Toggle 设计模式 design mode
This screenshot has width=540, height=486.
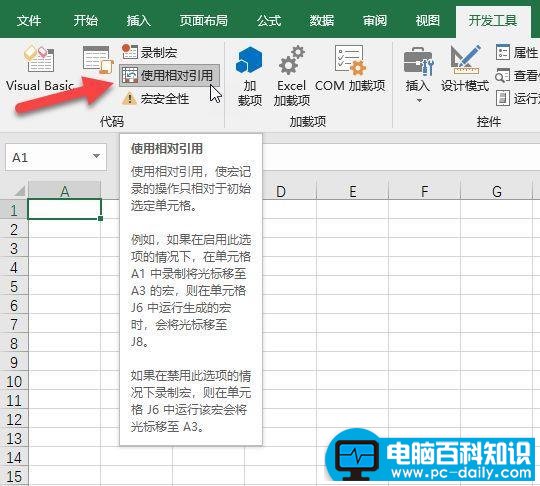[x=465, y=69]
